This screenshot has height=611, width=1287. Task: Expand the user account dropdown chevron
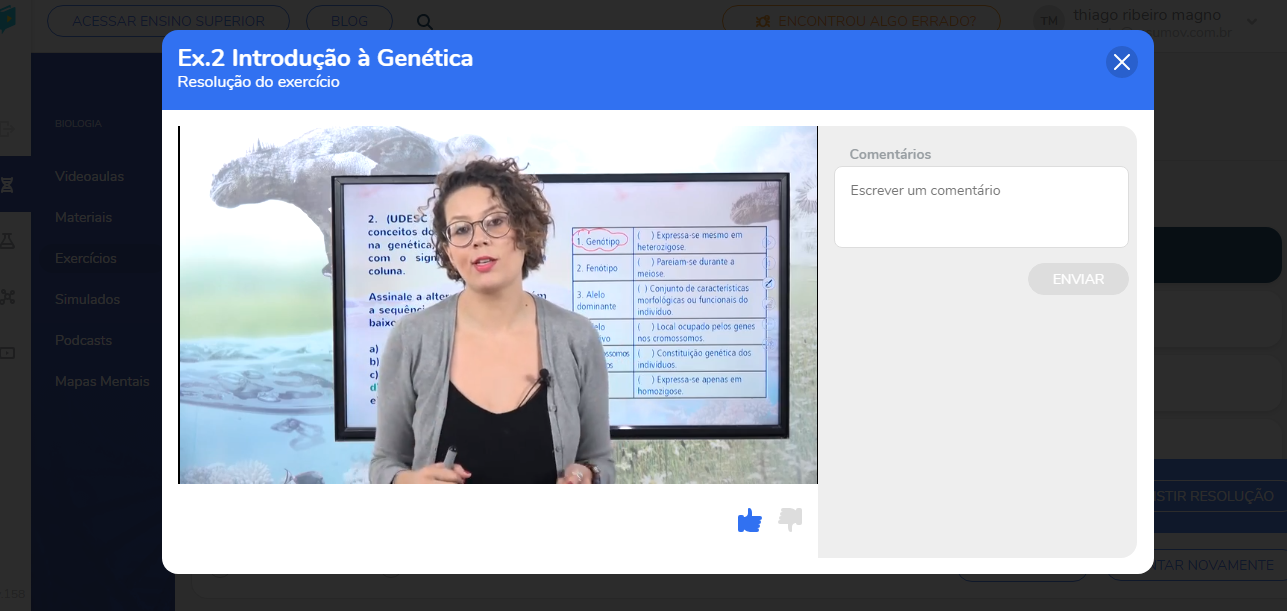pyautogui.click(x=1252, y=21)
